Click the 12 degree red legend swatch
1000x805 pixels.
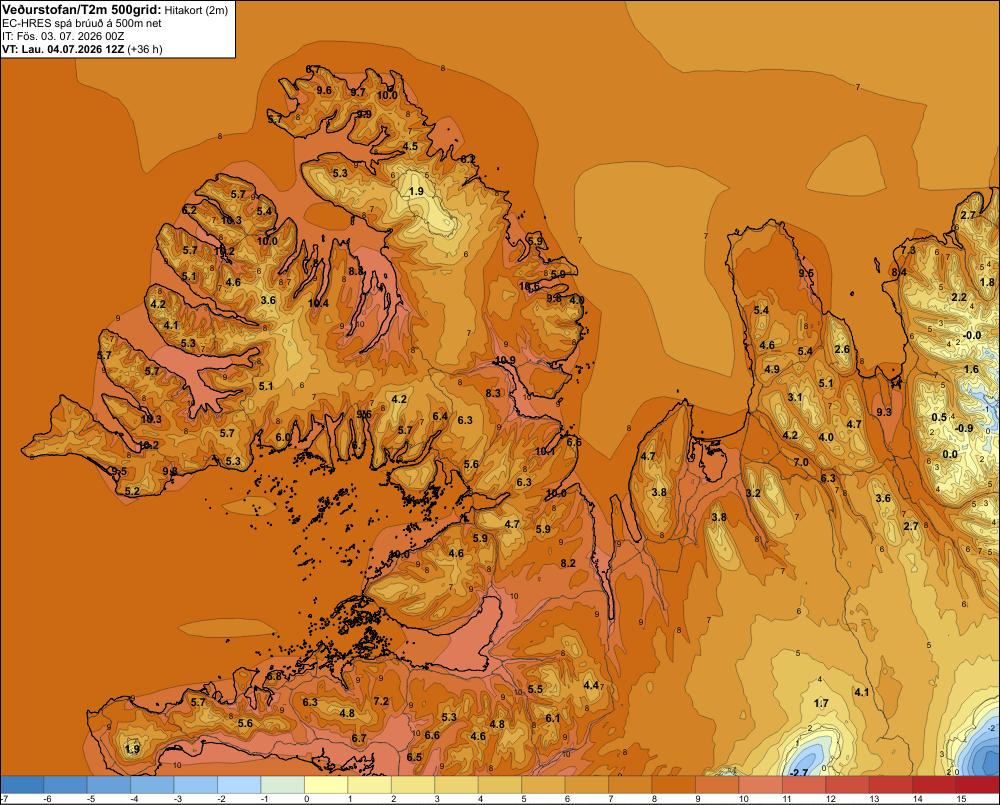tap(847, 785)
